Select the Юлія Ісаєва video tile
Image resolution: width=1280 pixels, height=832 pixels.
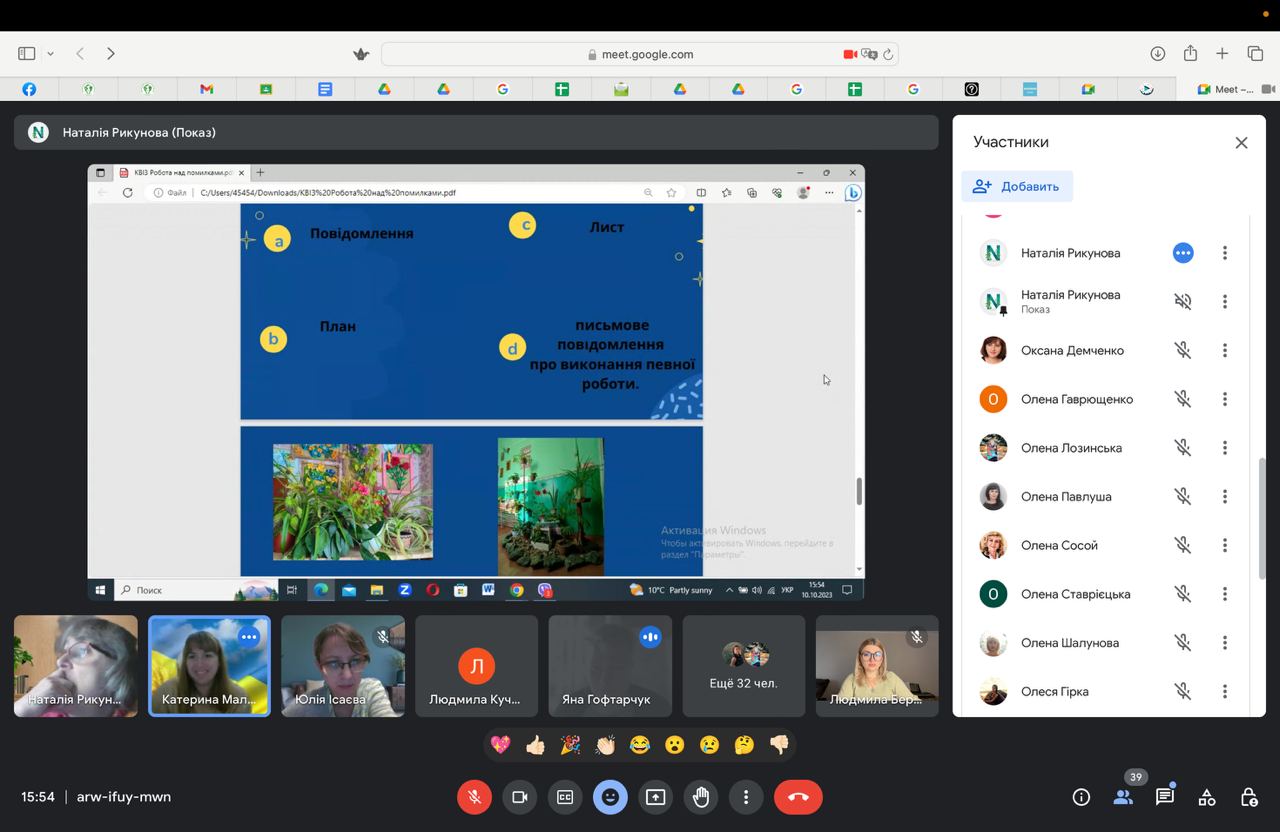(343, 666)
